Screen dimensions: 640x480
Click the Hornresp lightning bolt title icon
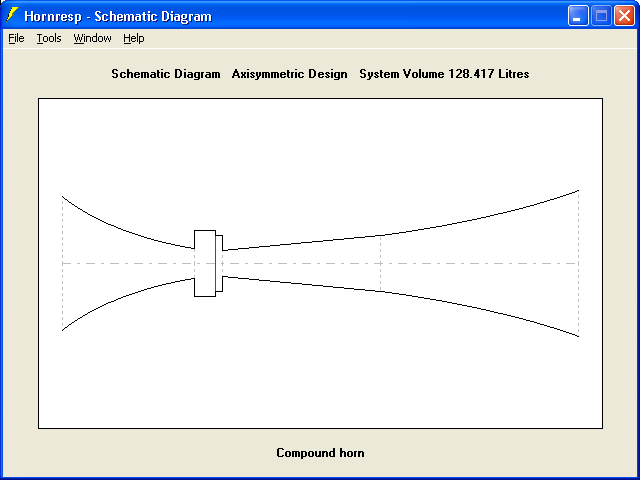pyautogui.click(x=12, y=16)
